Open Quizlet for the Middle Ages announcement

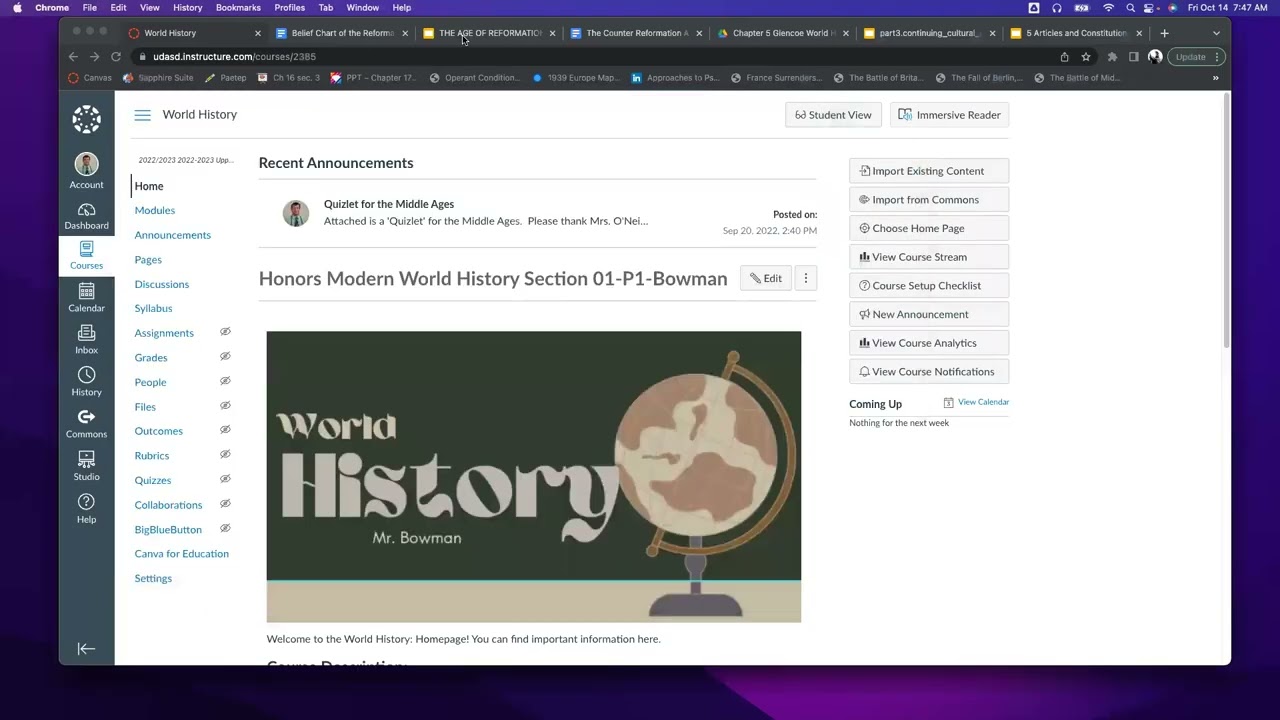(389, 204)
